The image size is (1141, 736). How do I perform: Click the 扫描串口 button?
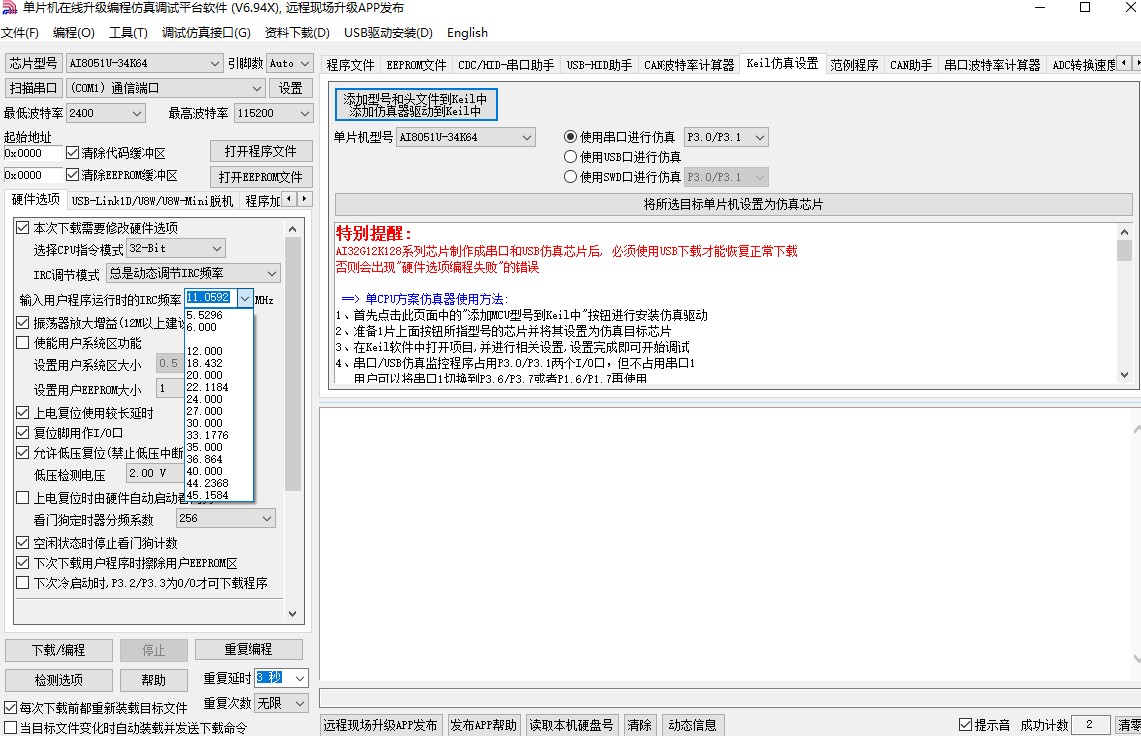click(33, 88)
